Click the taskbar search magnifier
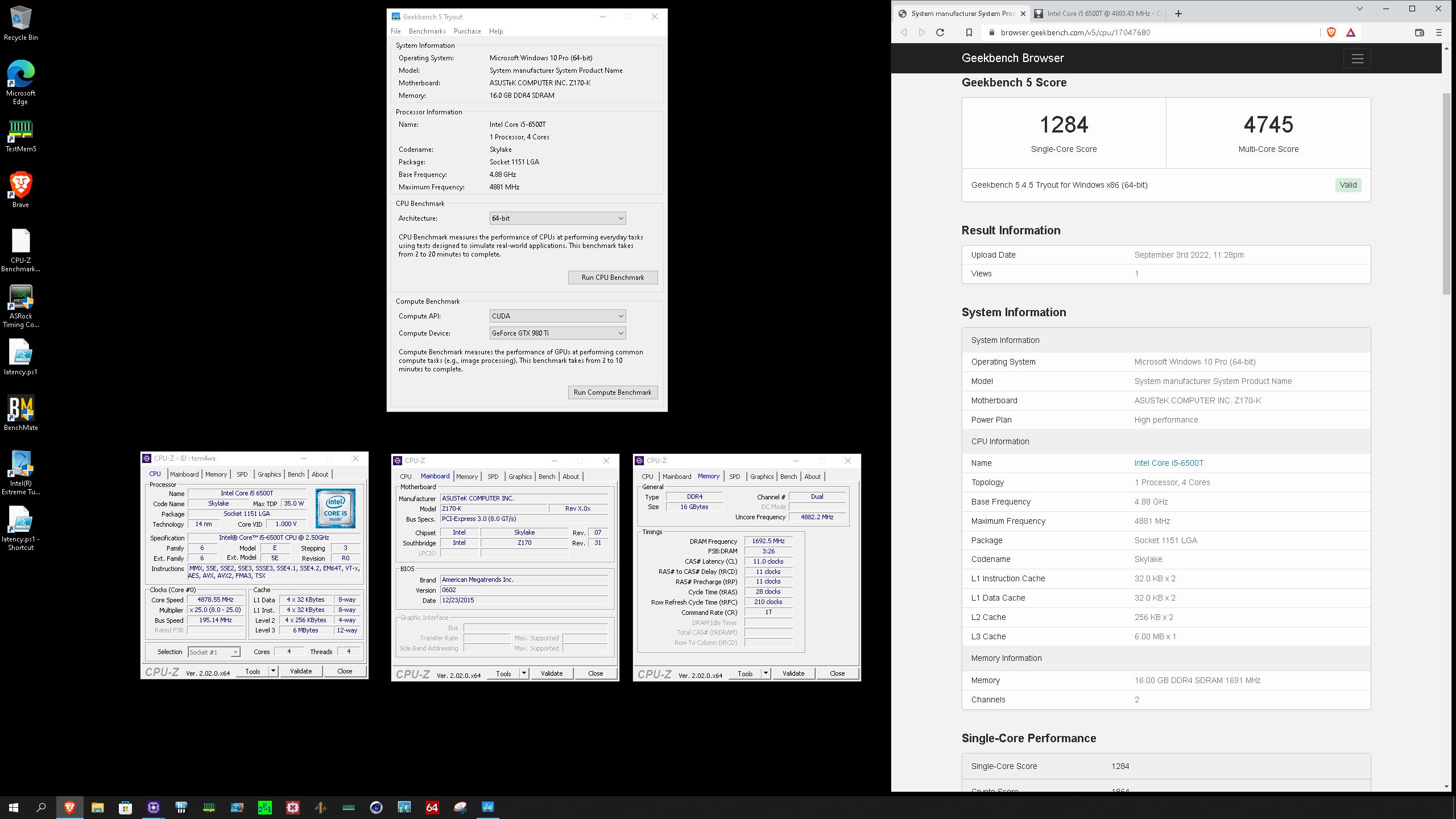Screen dimensions: 1456x819 [x=41, y=807]
